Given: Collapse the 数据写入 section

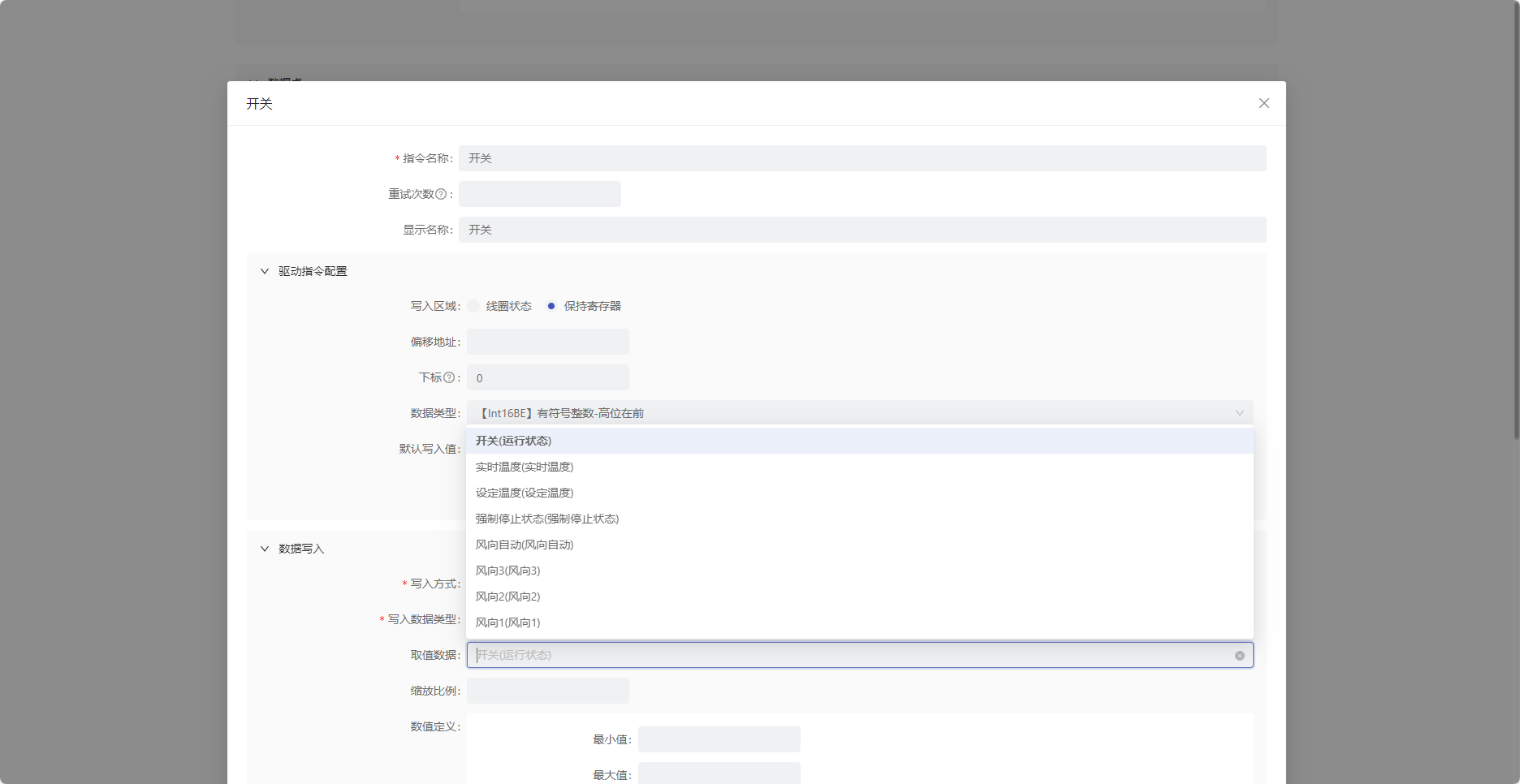Looking at the screenshot, I should [265, 549].
